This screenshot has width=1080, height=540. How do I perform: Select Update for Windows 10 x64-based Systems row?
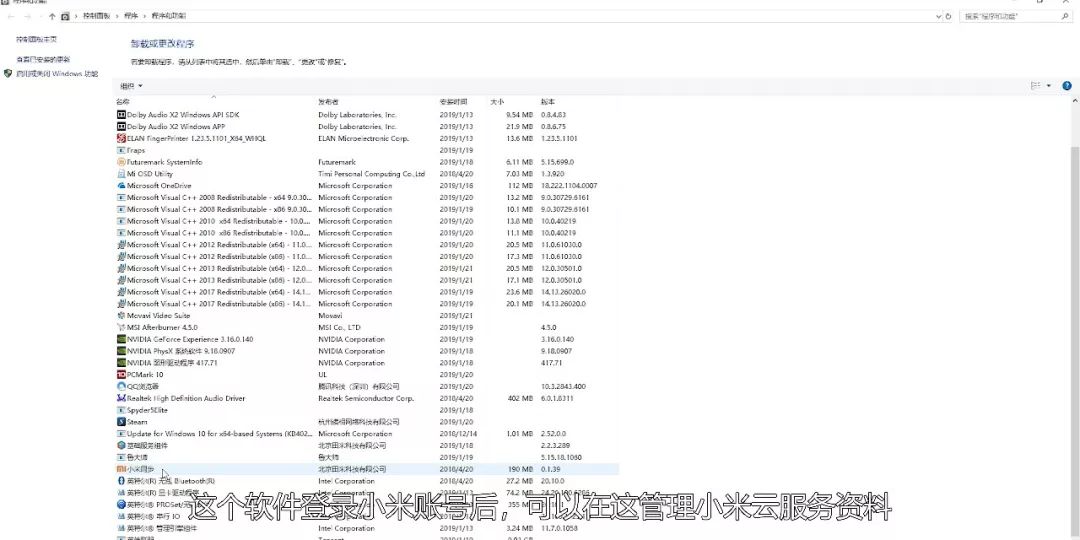pos(367,434)
